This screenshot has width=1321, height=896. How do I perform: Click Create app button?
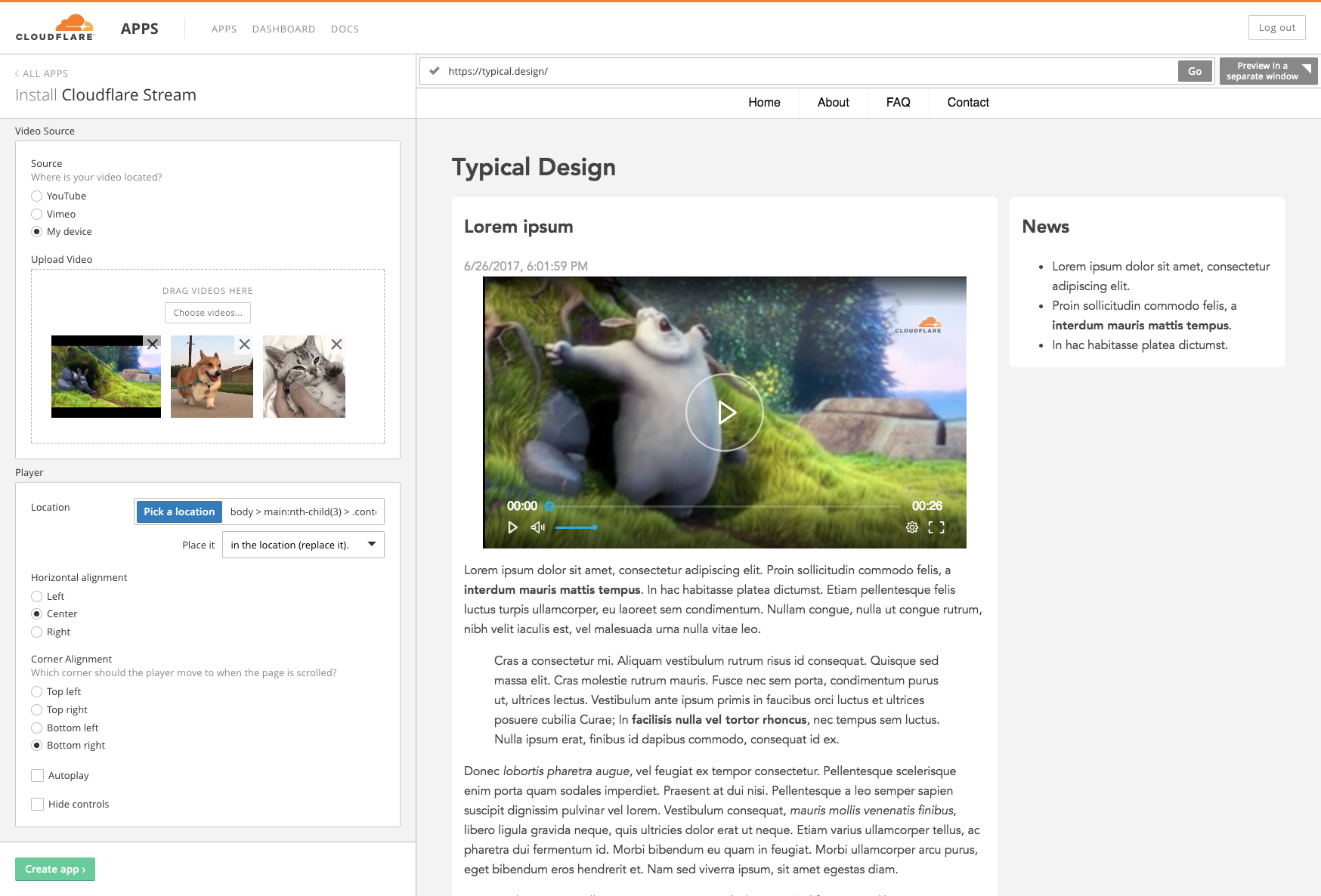click(x=55, y=869)
